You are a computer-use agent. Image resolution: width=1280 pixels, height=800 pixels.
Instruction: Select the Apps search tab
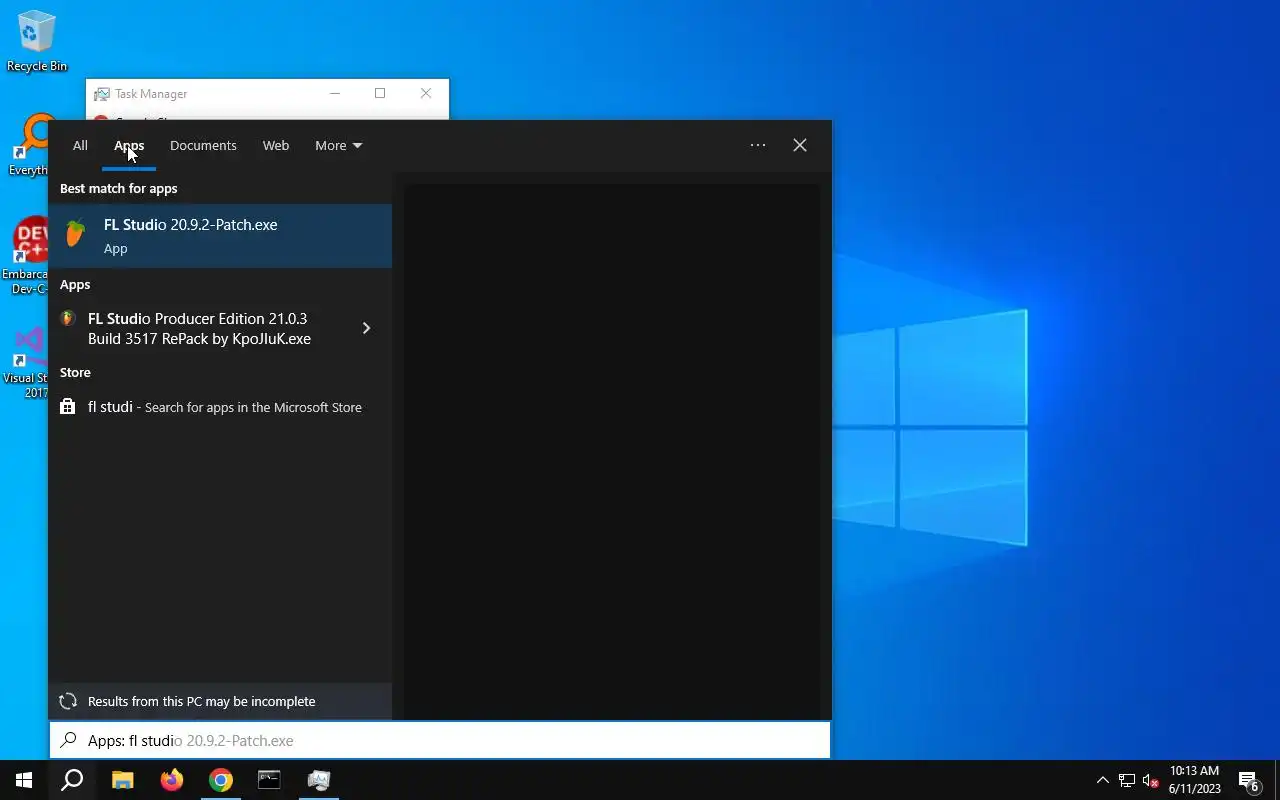(129, 145)
